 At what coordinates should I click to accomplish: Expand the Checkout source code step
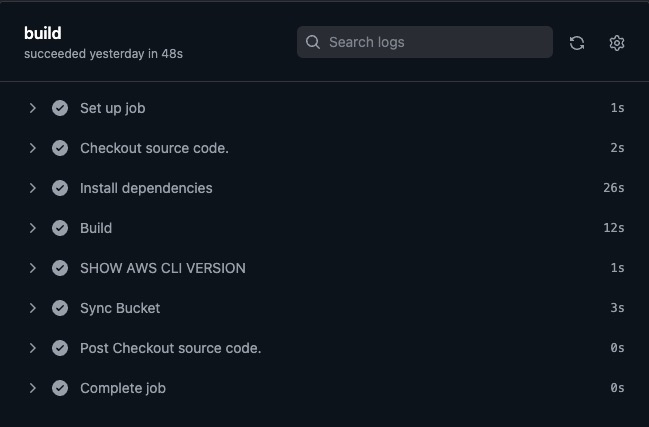pyautogui.click(x=33, y=148)
